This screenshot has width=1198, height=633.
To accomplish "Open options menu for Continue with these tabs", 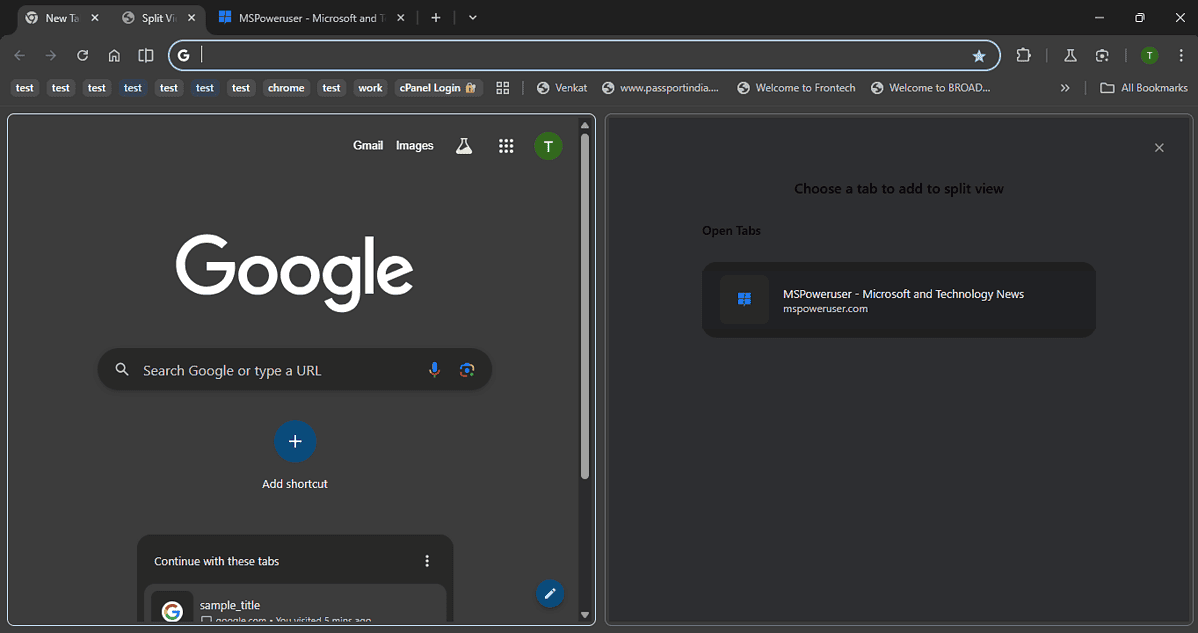I will tap(427, 561).
